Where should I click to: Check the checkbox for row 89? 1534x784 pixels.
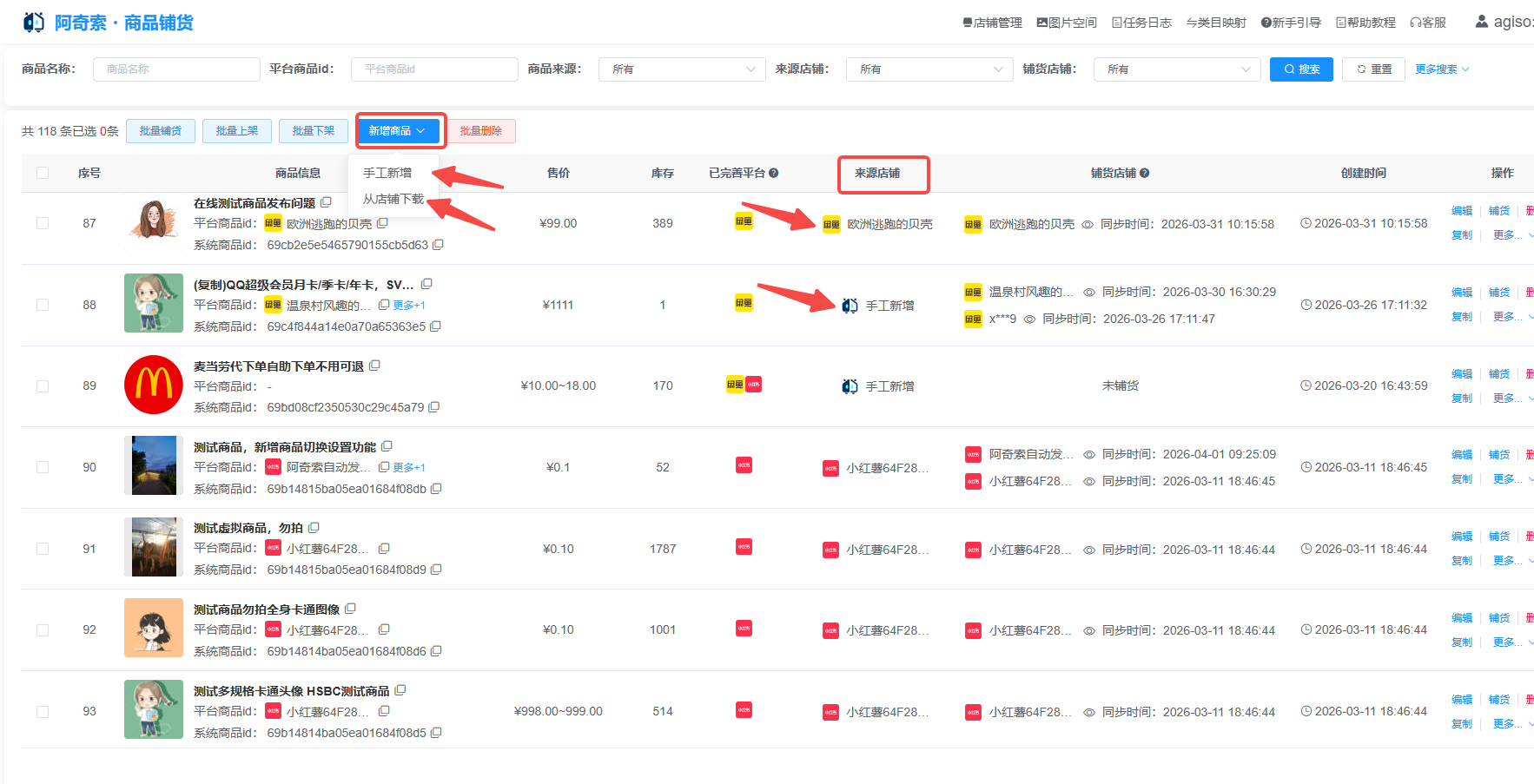[x=43, y=386]
